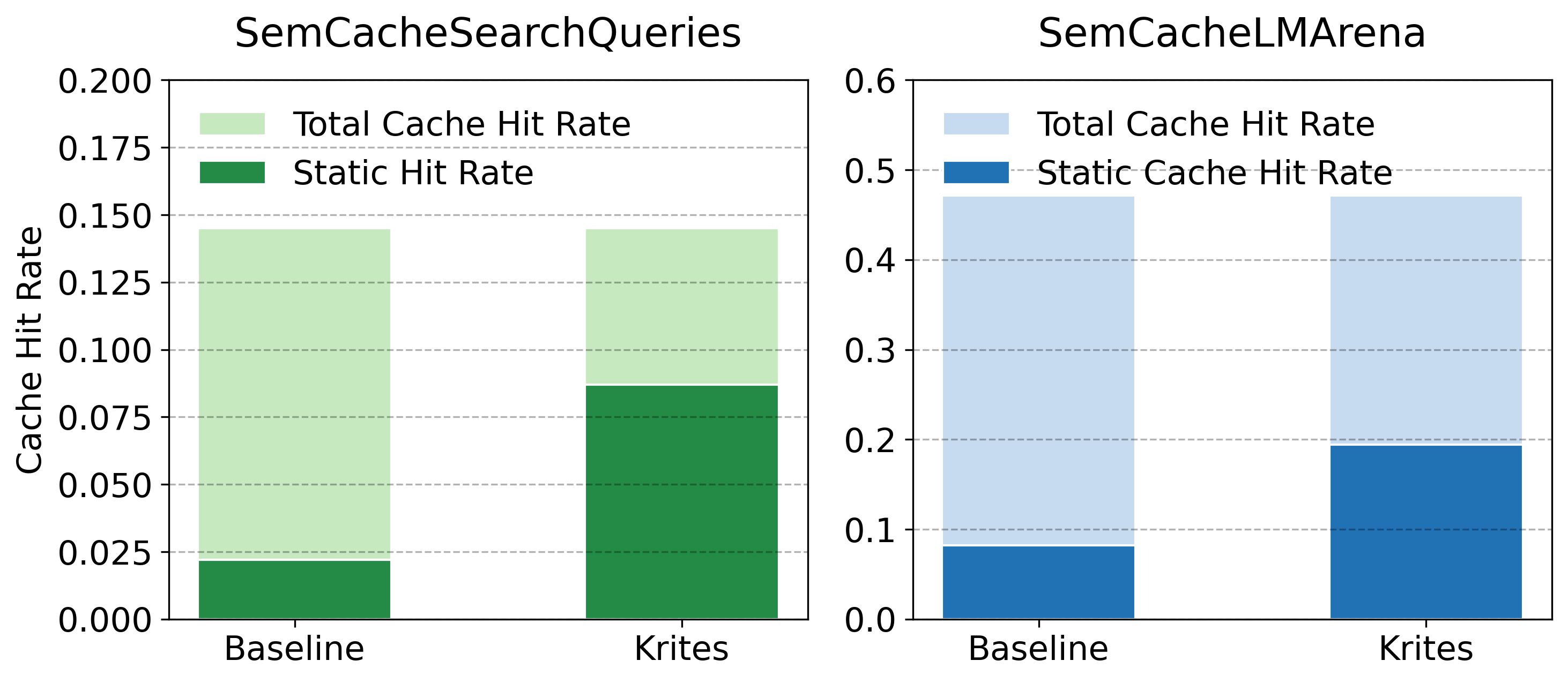
Task: Click the dark blue Krites static bar
Action: pyautogui.click(x=1426, y=531)
